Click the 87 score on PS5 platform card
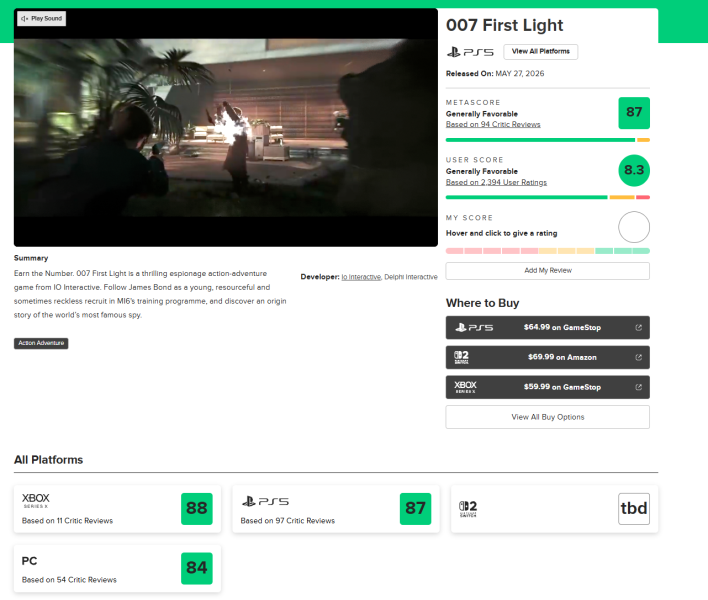Image resolution: width=708 pixels, height=600 pixels. [415, 509]
